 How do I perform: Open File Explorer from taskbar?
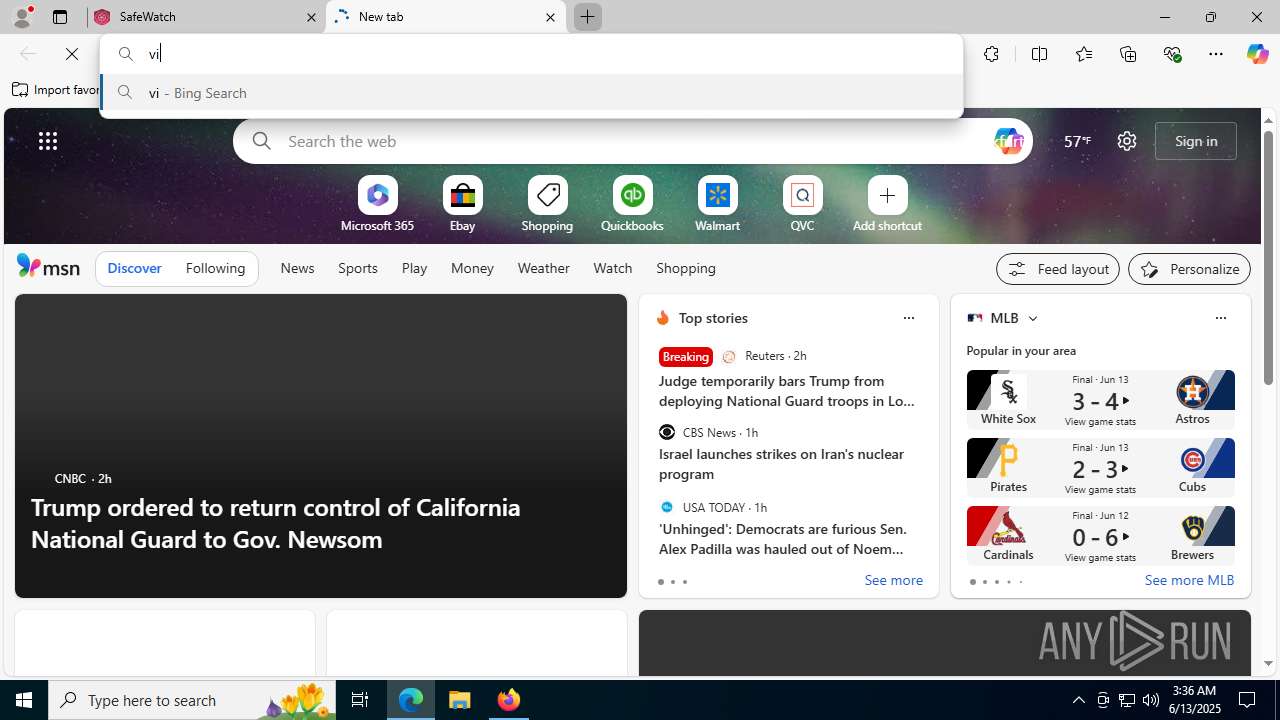pos(460,700)
